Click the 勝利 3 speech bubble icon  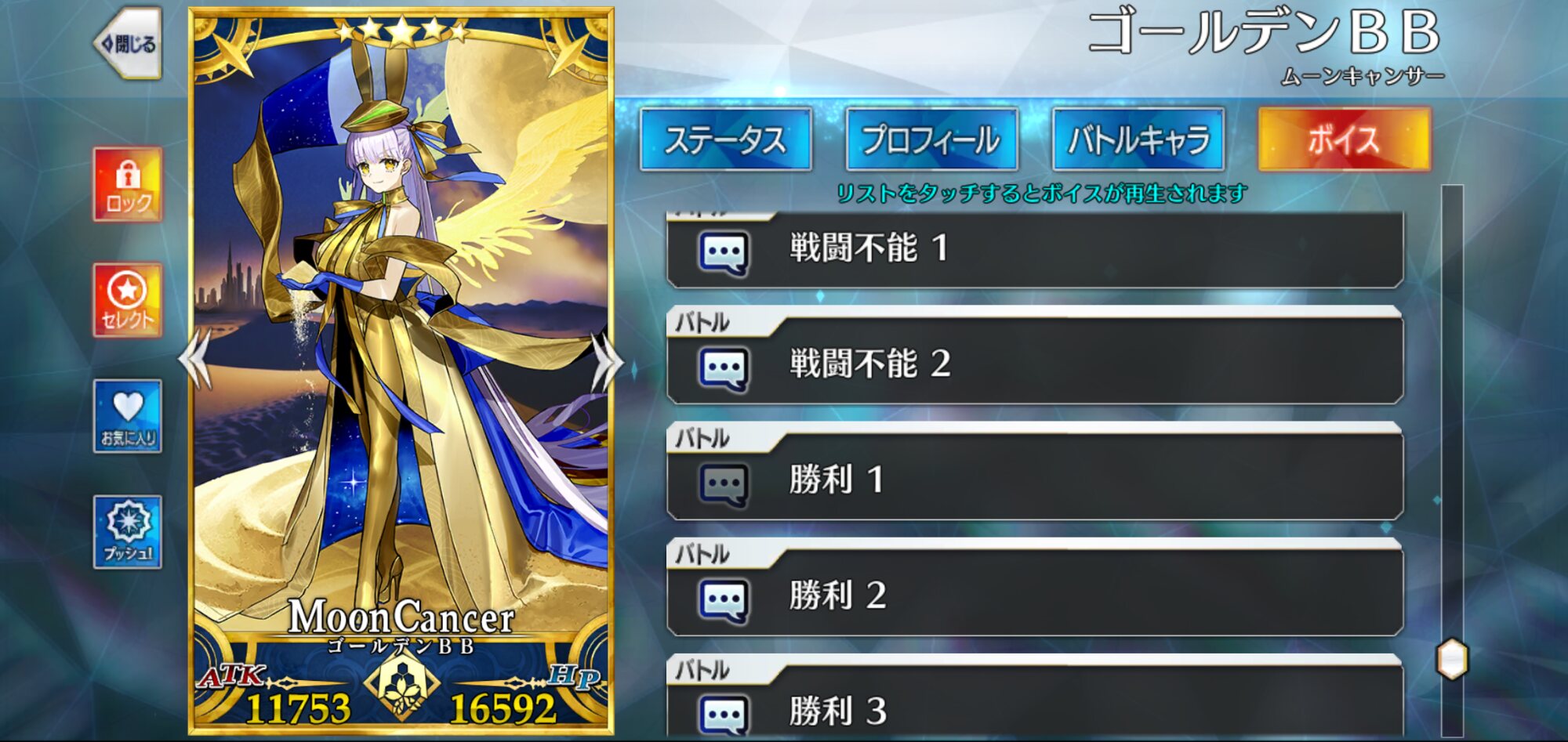tap(723, 715)
